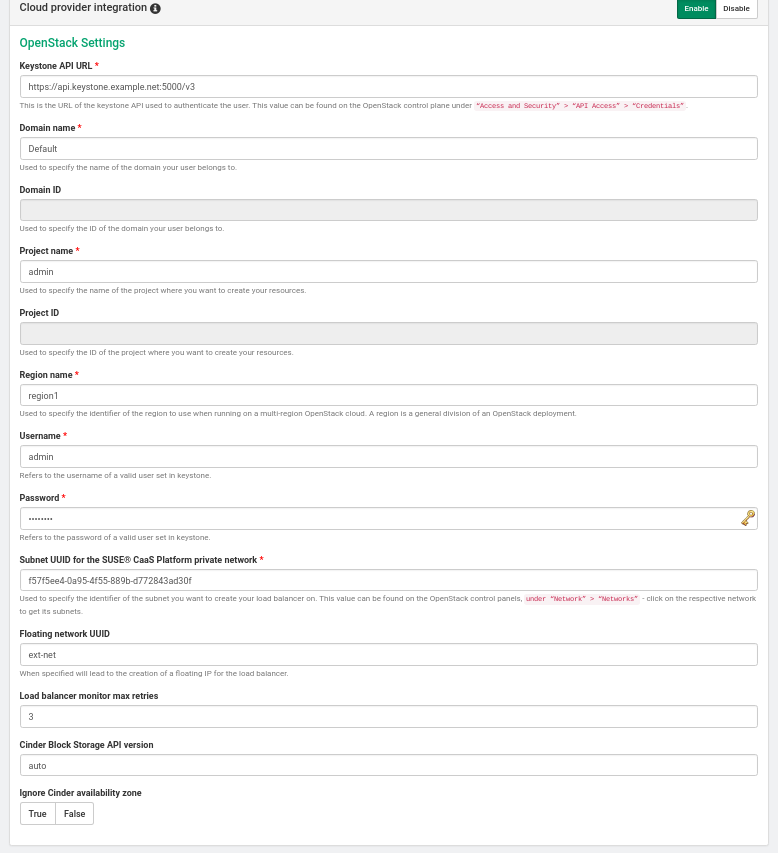Click Load balancer monitor max retries field

coord(388,717)
